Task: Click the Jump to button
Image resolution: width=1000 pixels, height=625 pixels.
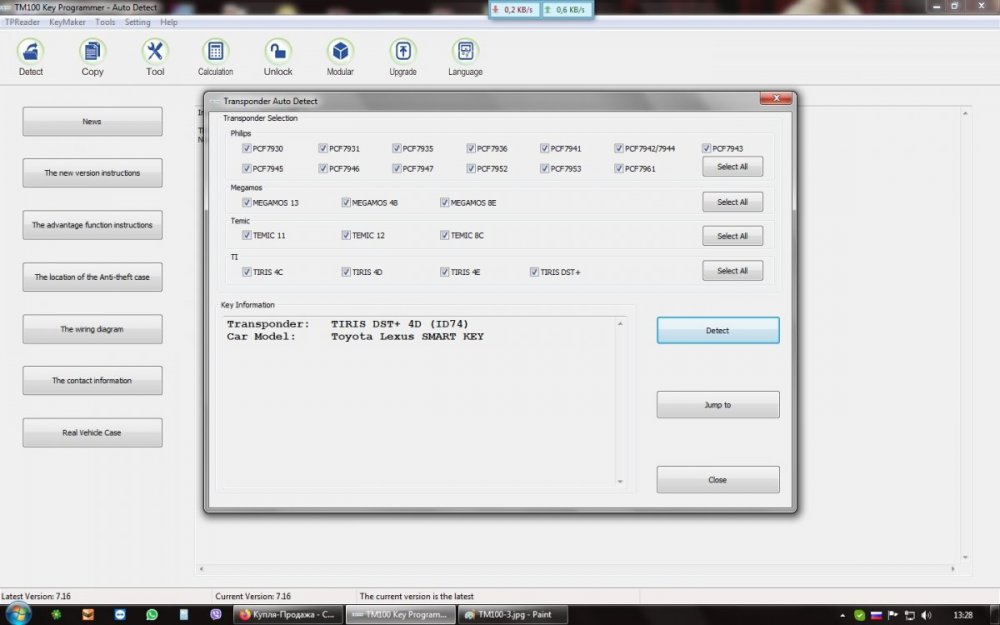Action: click(717, 405)
